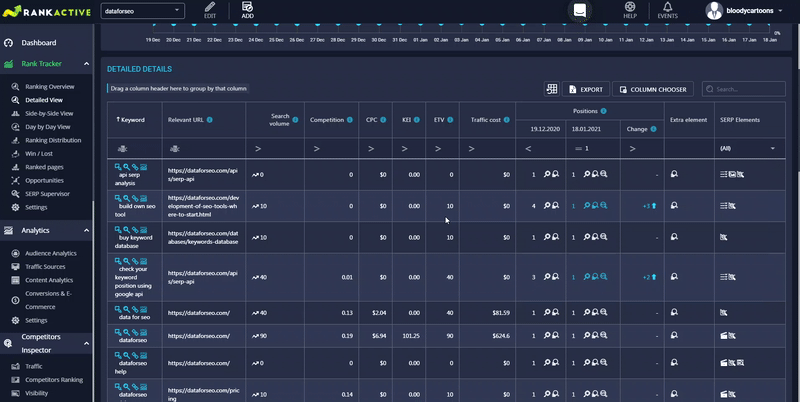
Task: Open Audience Analytics page
Action: click(51, 253)
